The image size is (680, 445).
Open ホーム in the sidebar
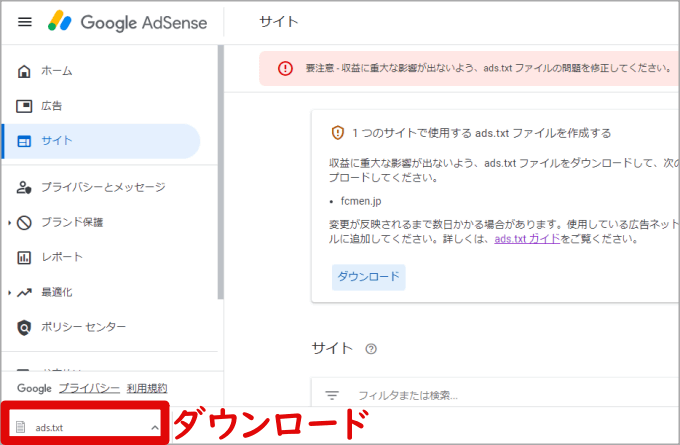pyautogui.click(x=101, y=71)
